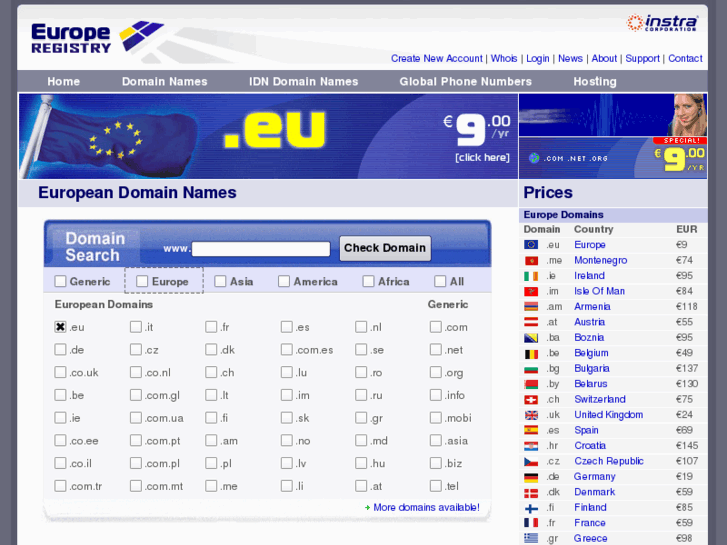
Task: Click the Belarus flag icon
Action: tap(531, 384)
